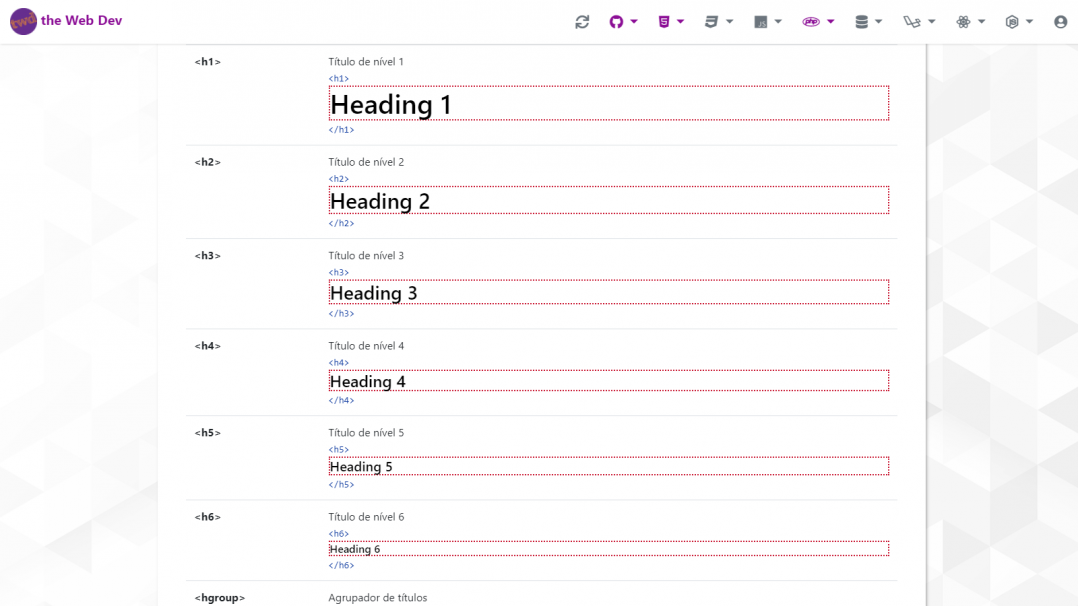Open the GitHub icon menu
Viewport: 1078px width, 606px height.
[616, 22]
